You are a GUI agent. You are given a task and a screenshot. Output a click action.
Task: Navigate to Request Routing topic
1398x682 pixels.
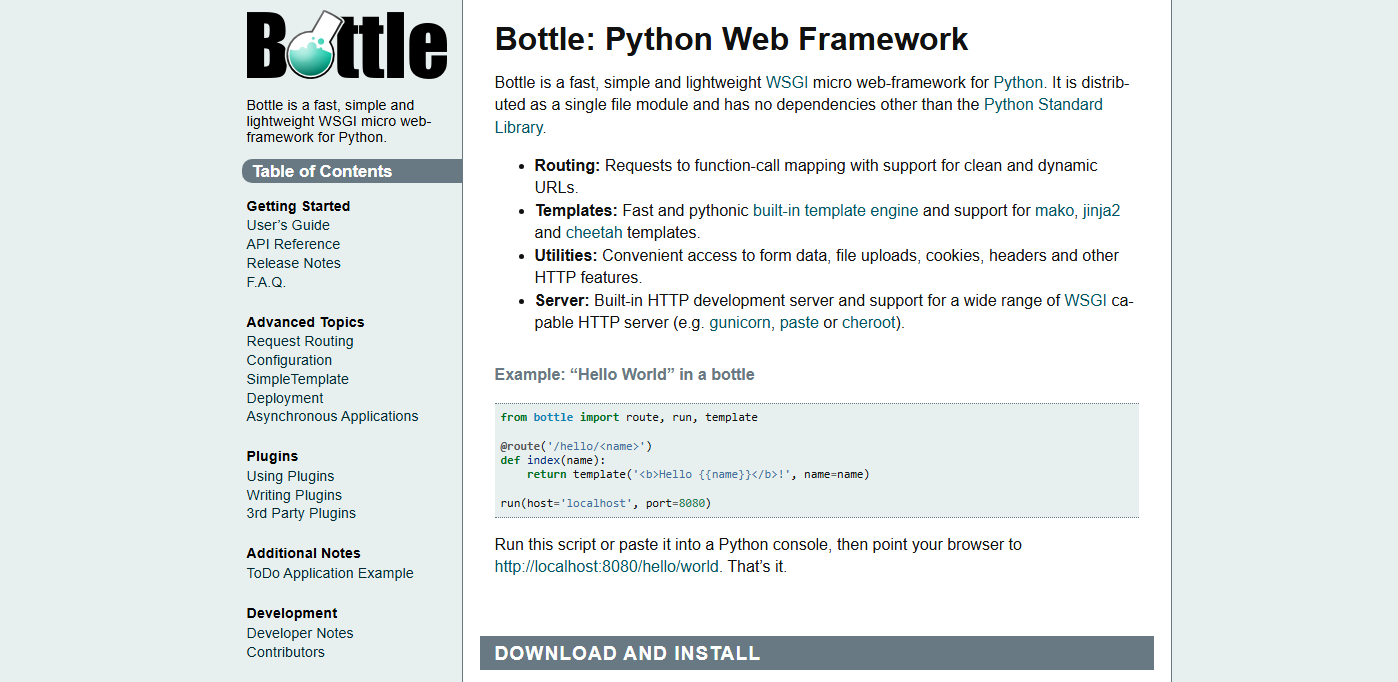click(x=300, y=341)
